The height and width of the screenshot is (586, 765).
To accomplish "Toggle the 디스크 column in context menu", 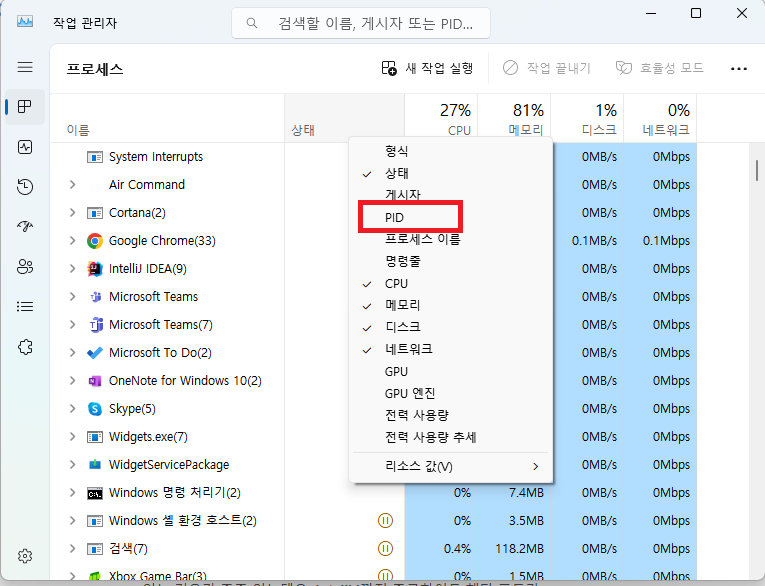I will (451, 327).
